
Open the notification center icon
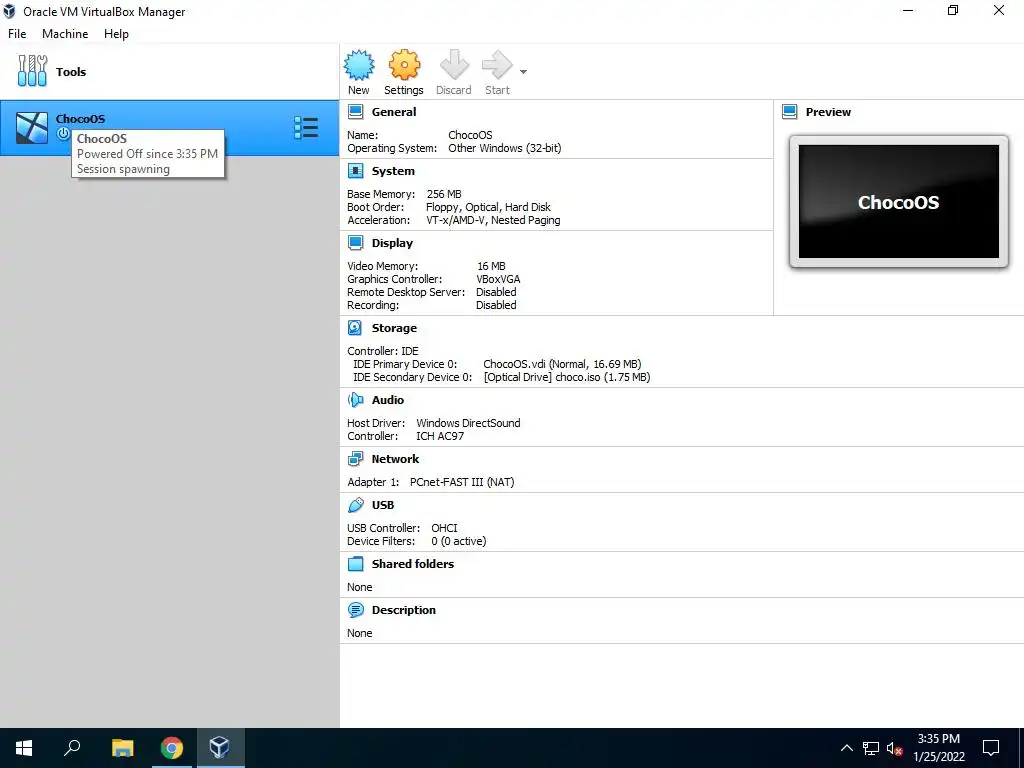(x=991, y=748)
